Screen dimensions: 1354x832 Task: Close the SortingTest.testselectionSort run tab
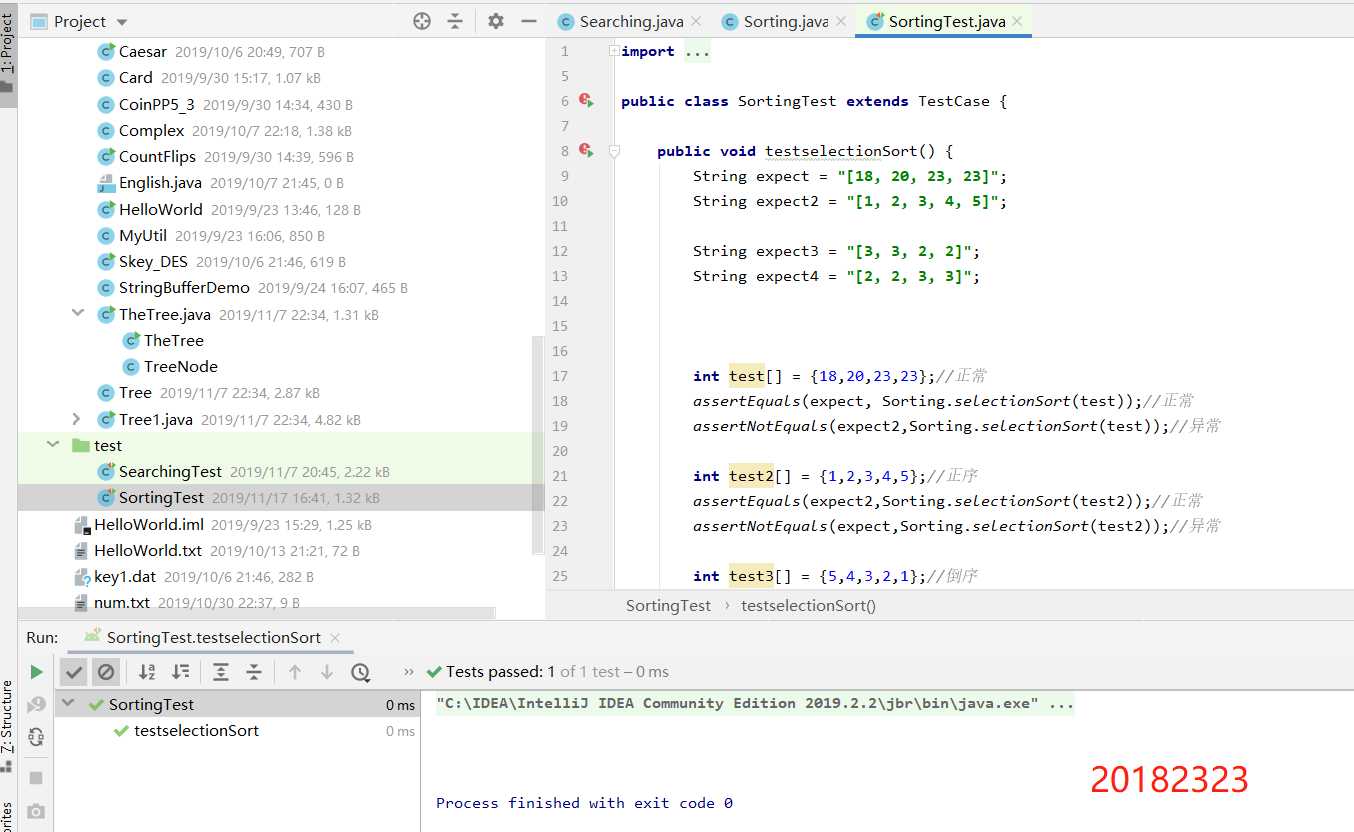pyautogui.click(x=334, y=638)
